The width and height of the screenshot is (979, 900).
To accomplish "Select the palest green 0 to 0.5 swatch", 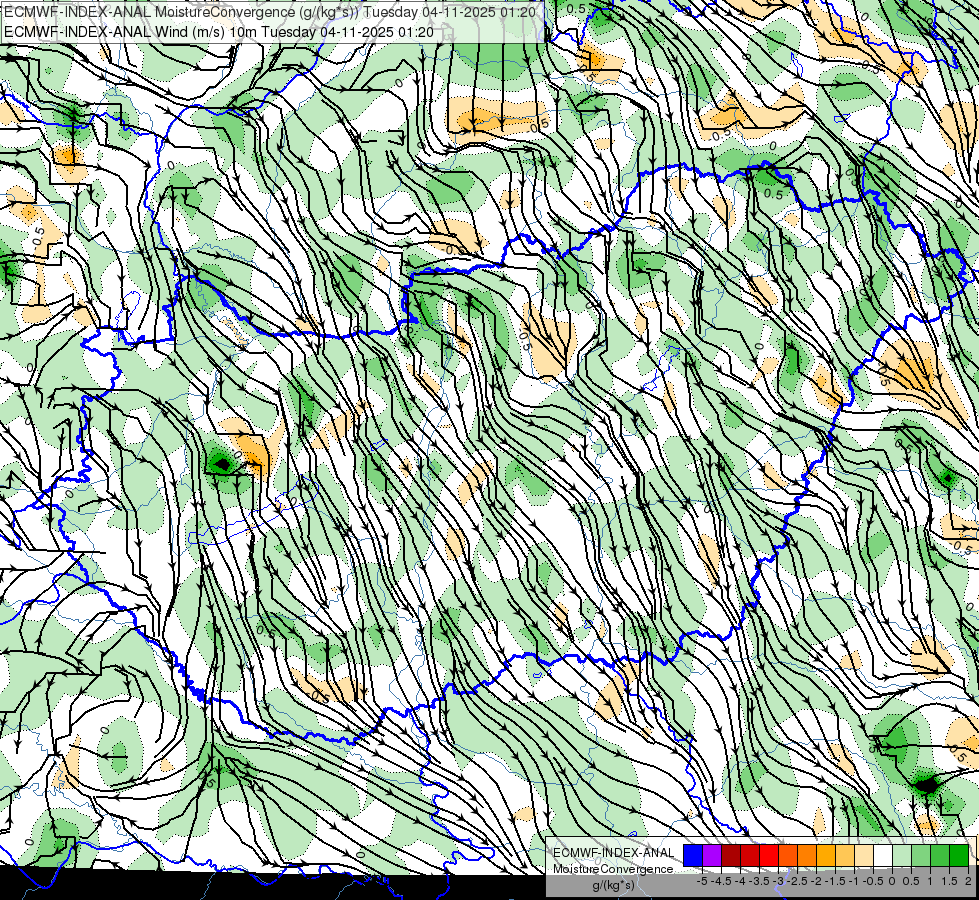I will pyautogui.click(x=902, y=856).
